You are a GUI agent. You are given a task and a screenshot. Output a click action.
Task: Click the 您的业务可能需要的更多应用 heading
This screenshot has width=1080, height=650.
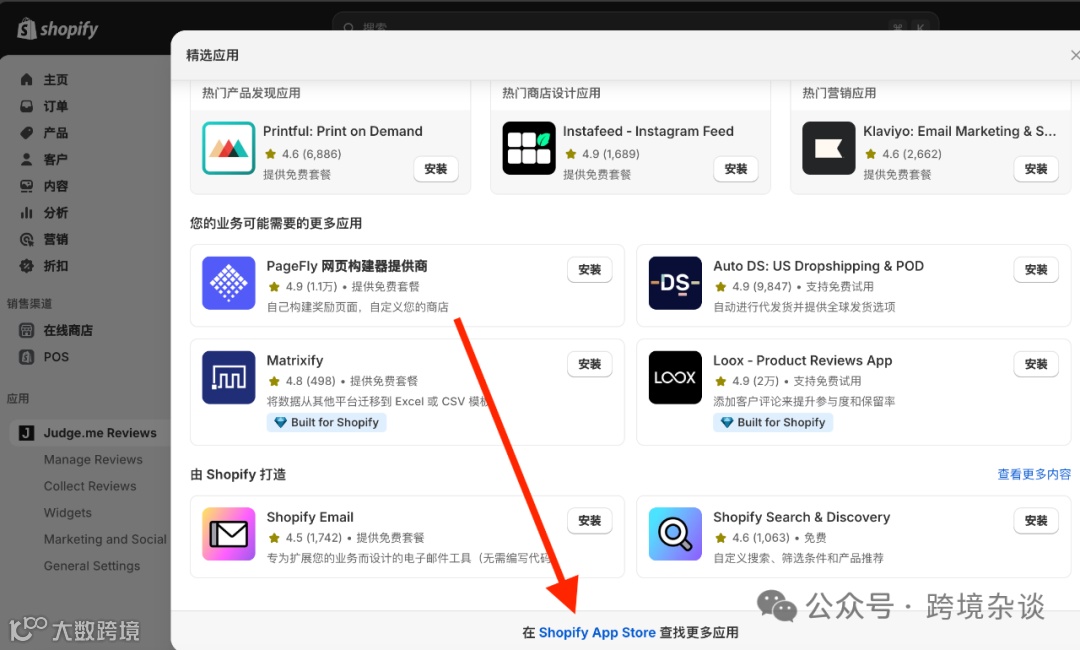pyautogui.click(x=276, y=223)
